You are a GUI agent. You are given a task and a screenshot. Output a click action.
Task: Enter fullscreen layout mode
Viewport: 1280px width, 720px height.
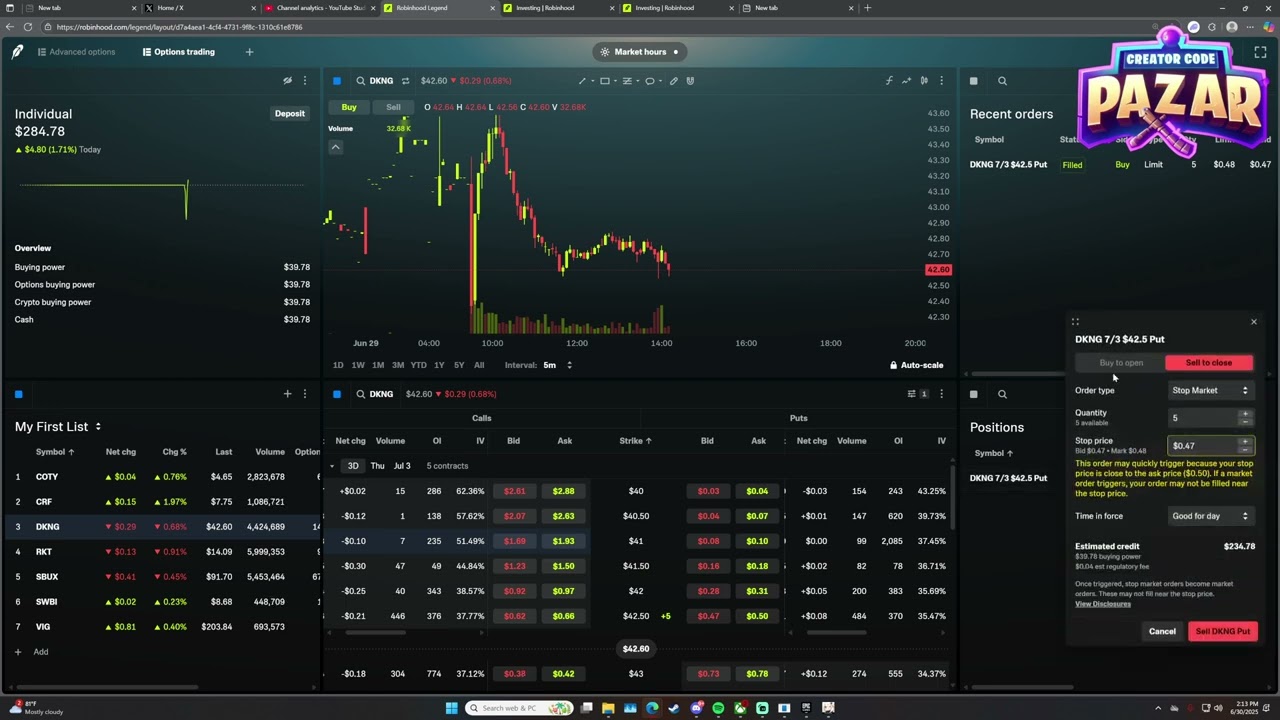pyautogui.click(x=1260, y=52)
